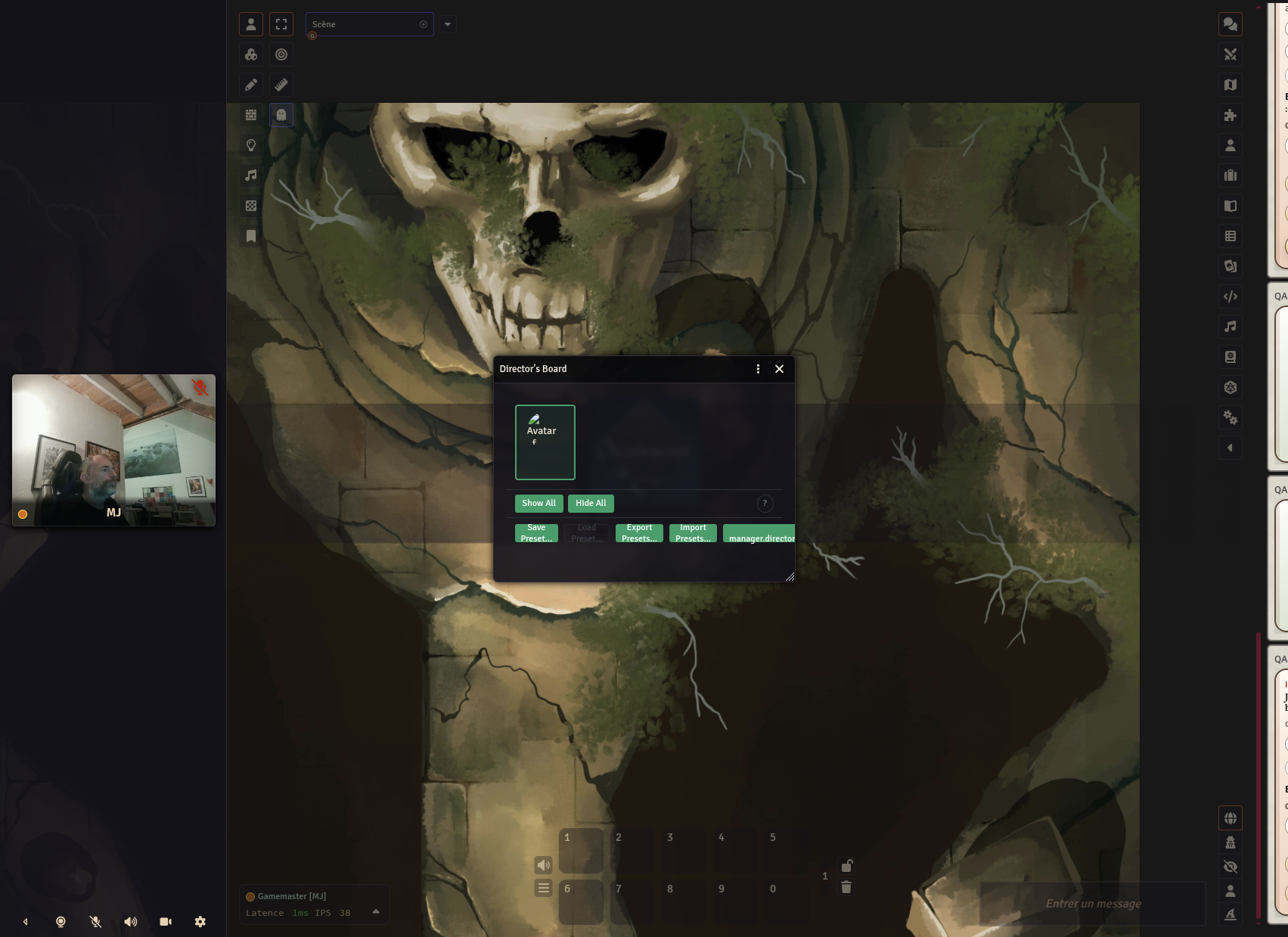Switch to the Scenes map tab
The height and width of the screenshot is (937, 1288).
pyautogui.click(x=1231, y=85)
